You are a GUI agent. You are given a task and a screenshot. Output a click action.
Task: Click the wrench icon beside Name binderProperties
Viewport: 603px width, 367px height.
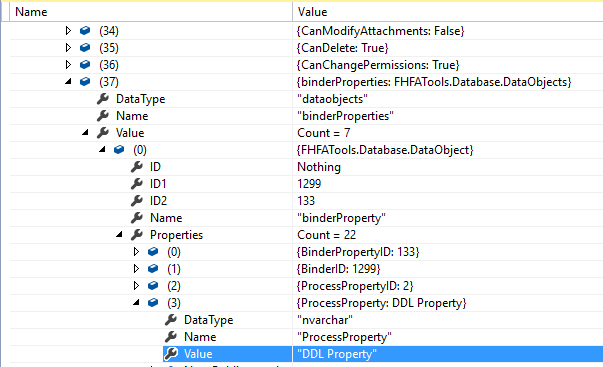(103, 116)
